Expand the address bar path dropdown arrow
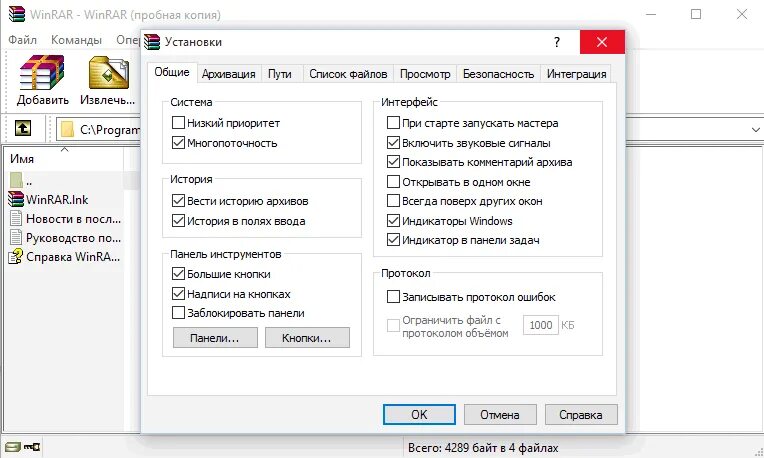The width and height of the screenshot is (764, 458). point(755,130)
